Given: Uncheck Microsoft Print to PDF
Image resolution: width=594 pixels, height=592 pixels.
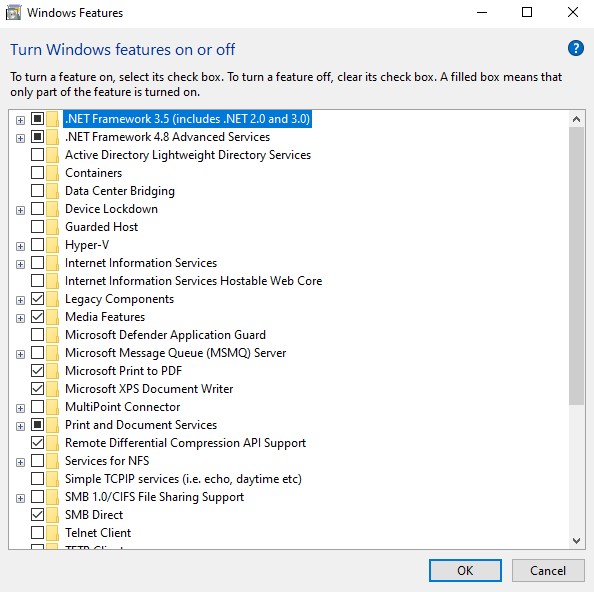Looking at the screenshot, I should [38, 370].
